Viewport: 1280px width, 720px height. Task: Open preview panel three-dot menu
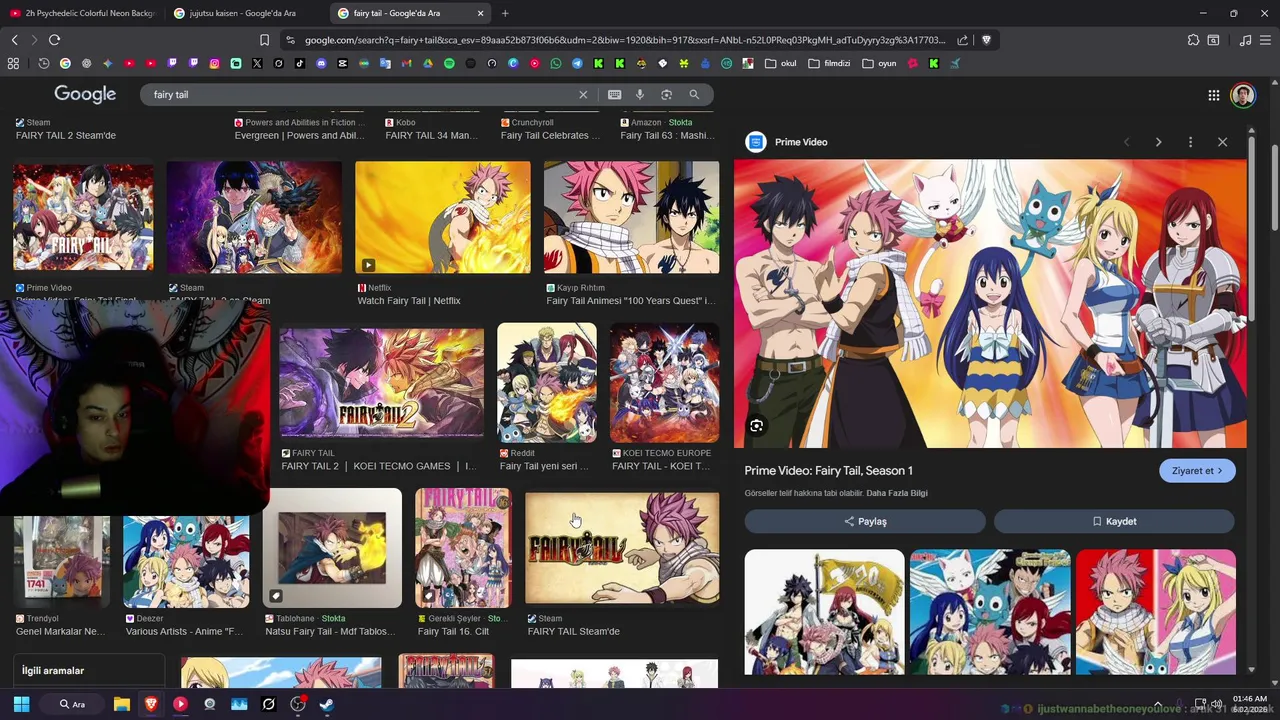point(1190,142)
